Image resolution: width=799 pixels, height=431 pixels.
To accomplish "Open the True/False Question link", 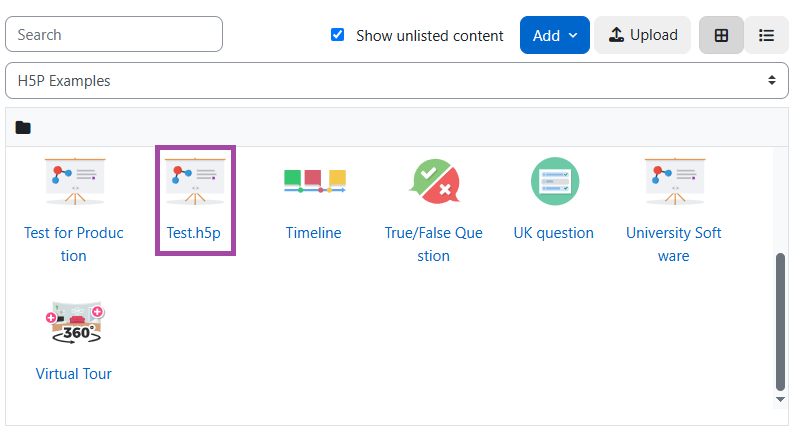I will tap(434, 244).
